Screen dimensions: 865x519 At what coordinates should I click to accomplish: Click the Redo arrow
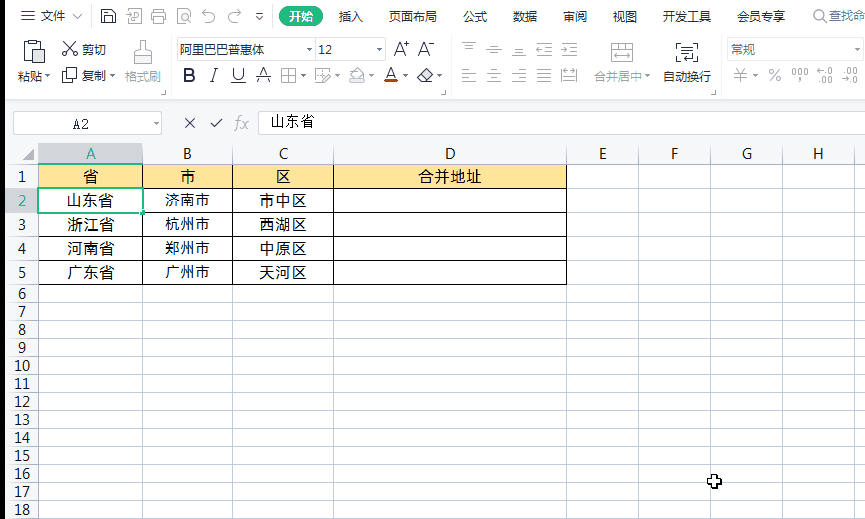(x=234, y=17)
